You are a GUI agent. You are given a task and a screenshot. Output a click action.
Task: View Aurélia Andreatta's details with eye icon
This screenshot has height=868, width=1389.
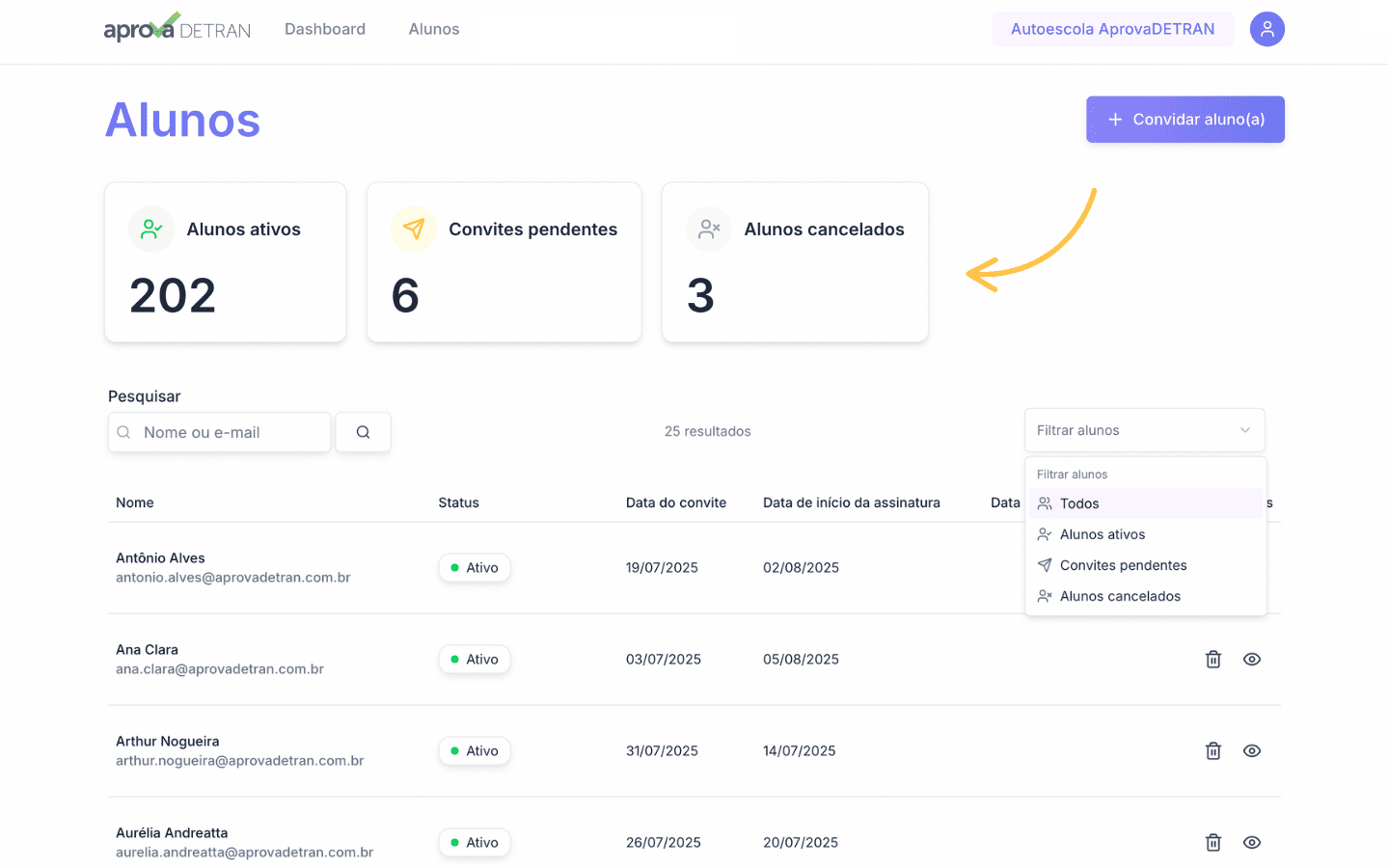point(1252,843)
